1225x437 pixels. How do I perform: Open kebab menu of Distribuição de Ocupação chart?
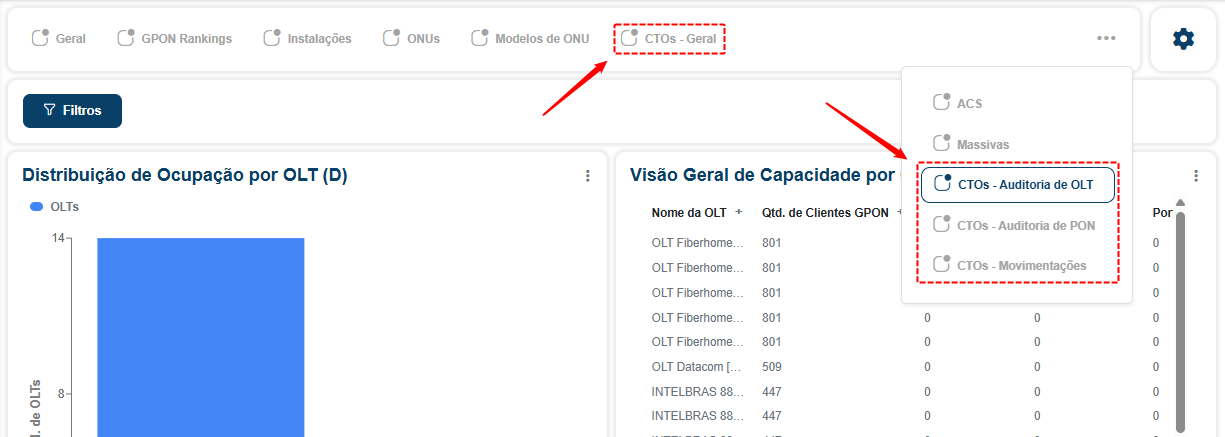(x=588, y=176)
